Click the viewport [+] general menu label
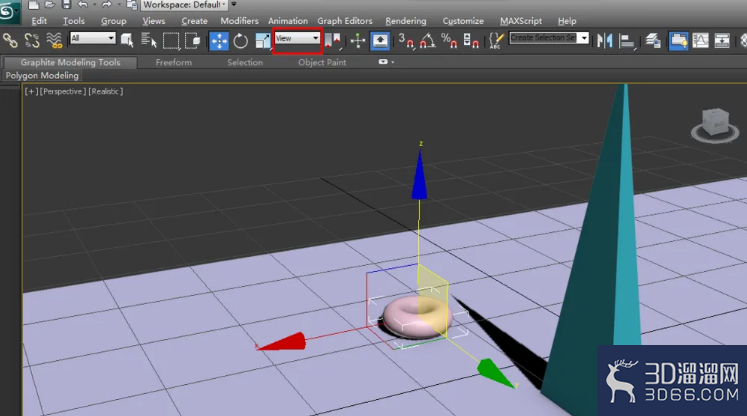The width and height of the screenshot is (747, 416). 31,91
